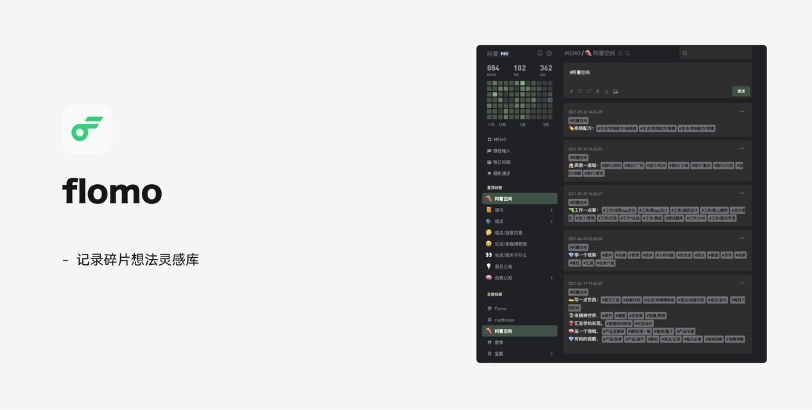Image resolution: width=812 pixels, height=410 pixels.
Task: Click the 362 DAY count
Action: (546, 70)
